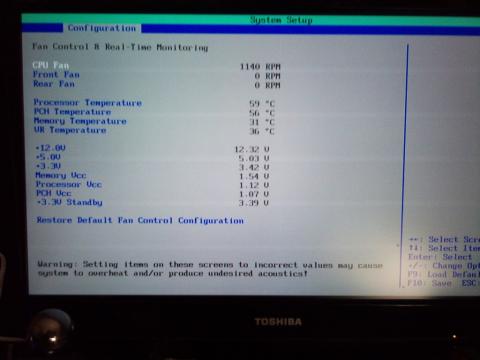Select the Processor Vcc entry
480x360 pixels.
pyautogui.click(x=69, y=184)
